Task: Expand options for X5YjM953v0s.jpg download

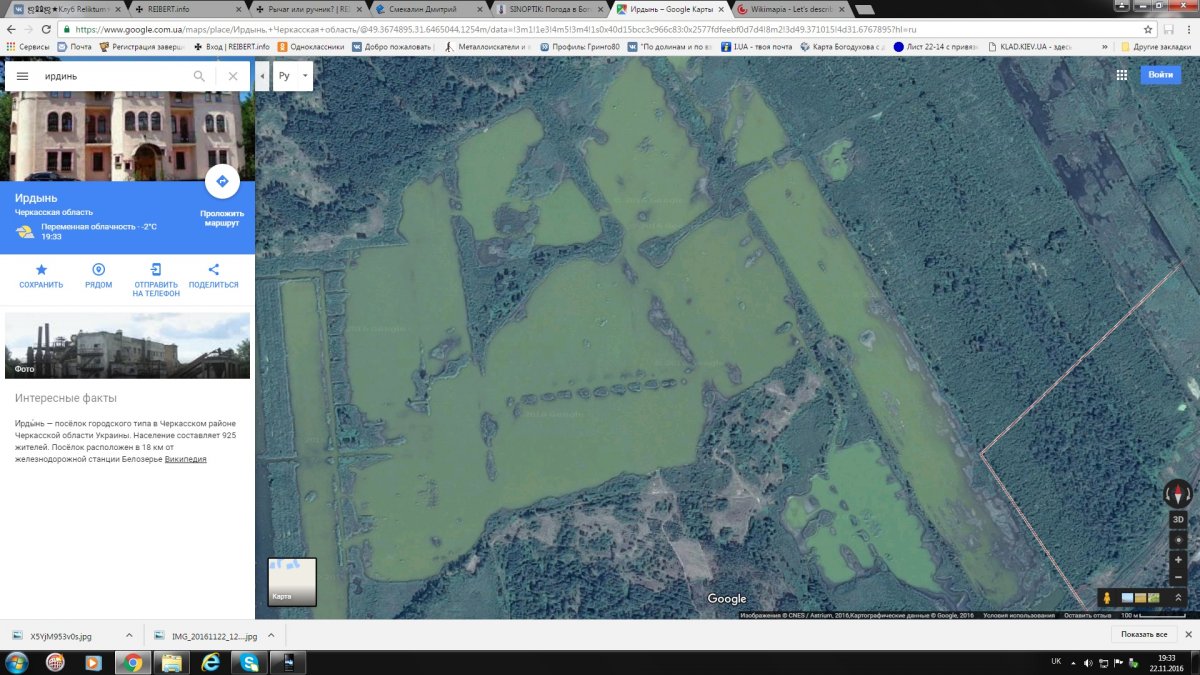Action: click(129, 635)
